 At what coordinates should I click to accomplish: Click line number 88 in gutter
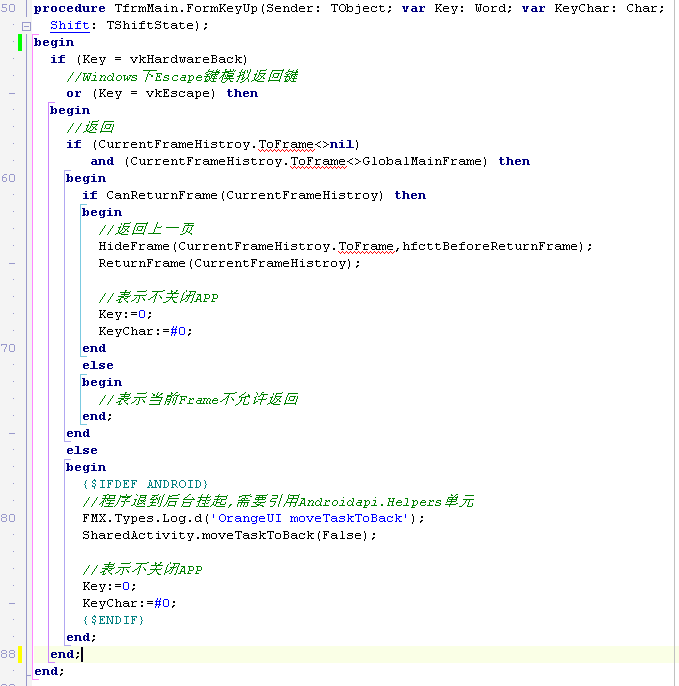point(8,654)
